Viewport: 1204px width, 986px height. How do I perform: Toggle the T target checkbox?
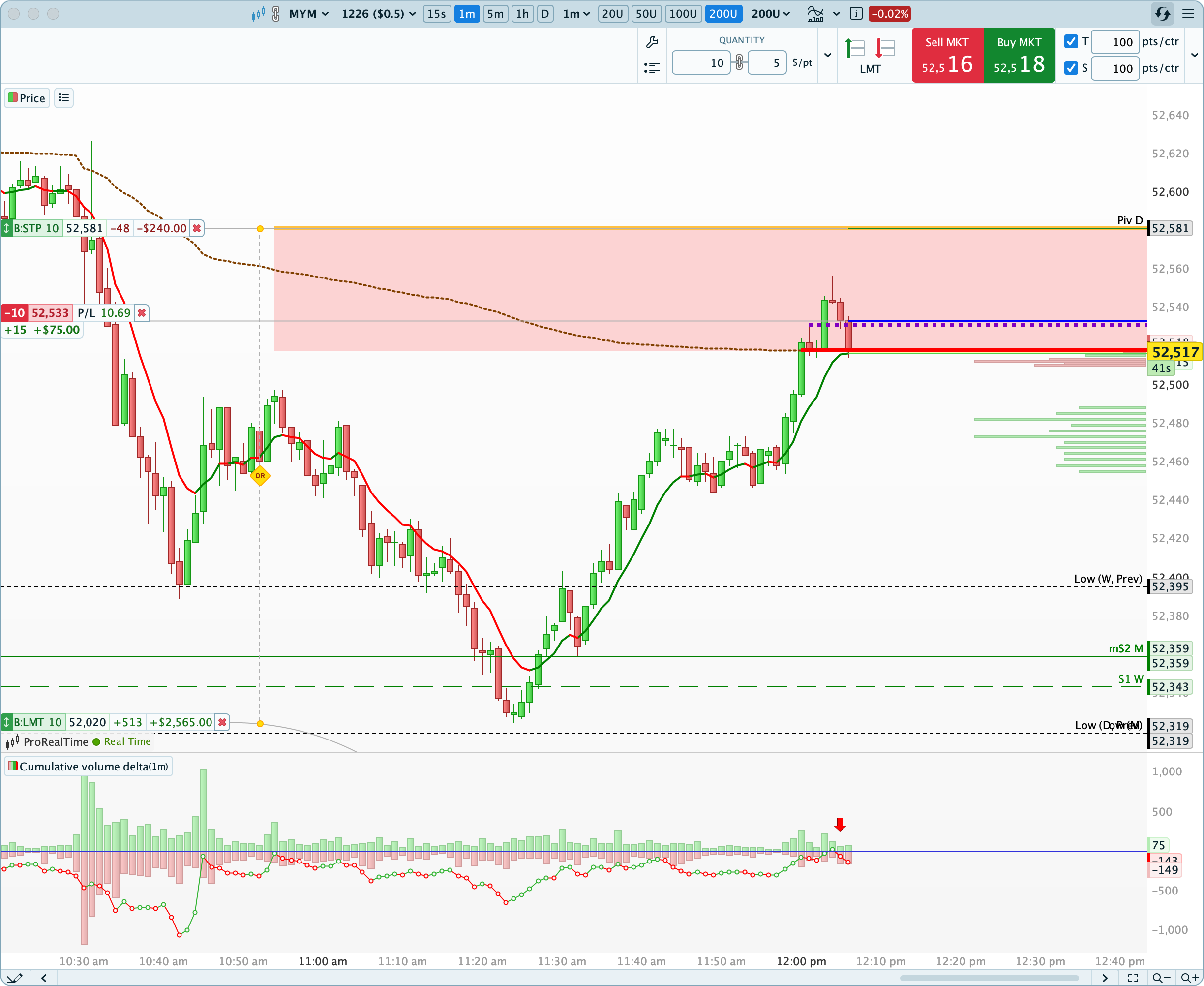pos(1071,41)
